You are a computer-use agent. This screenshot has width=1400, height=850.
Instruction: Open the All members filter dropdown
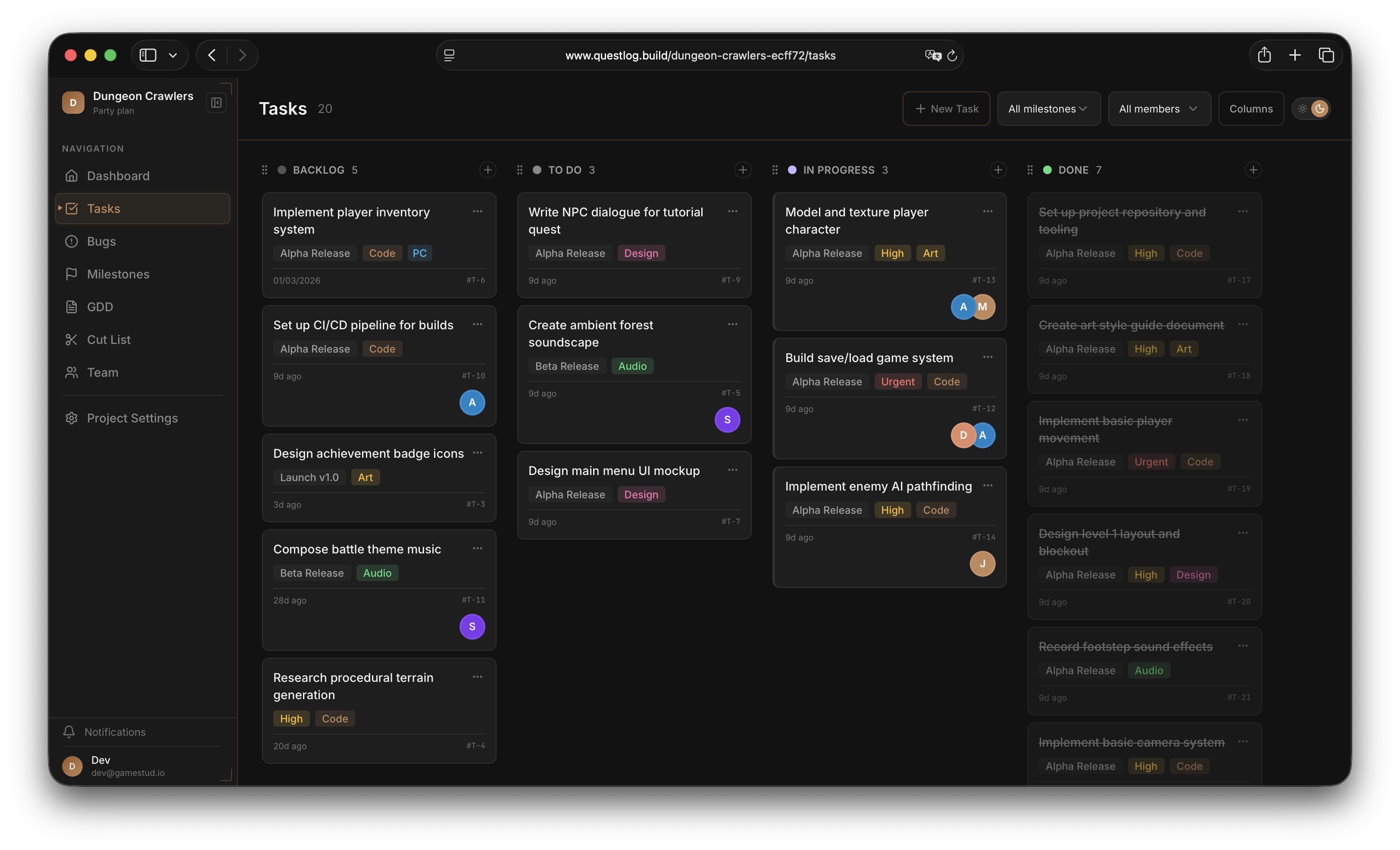tap(1159, 109)
